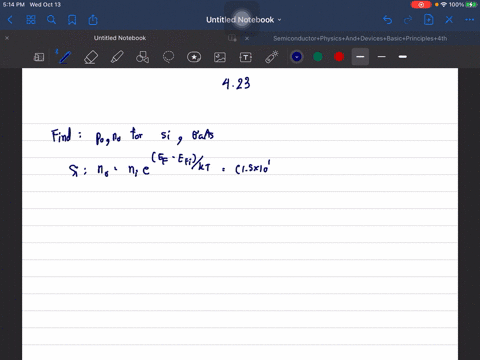Bookmark this page
This screenshot has height=360, width=480.
click(x=72, y=20)
